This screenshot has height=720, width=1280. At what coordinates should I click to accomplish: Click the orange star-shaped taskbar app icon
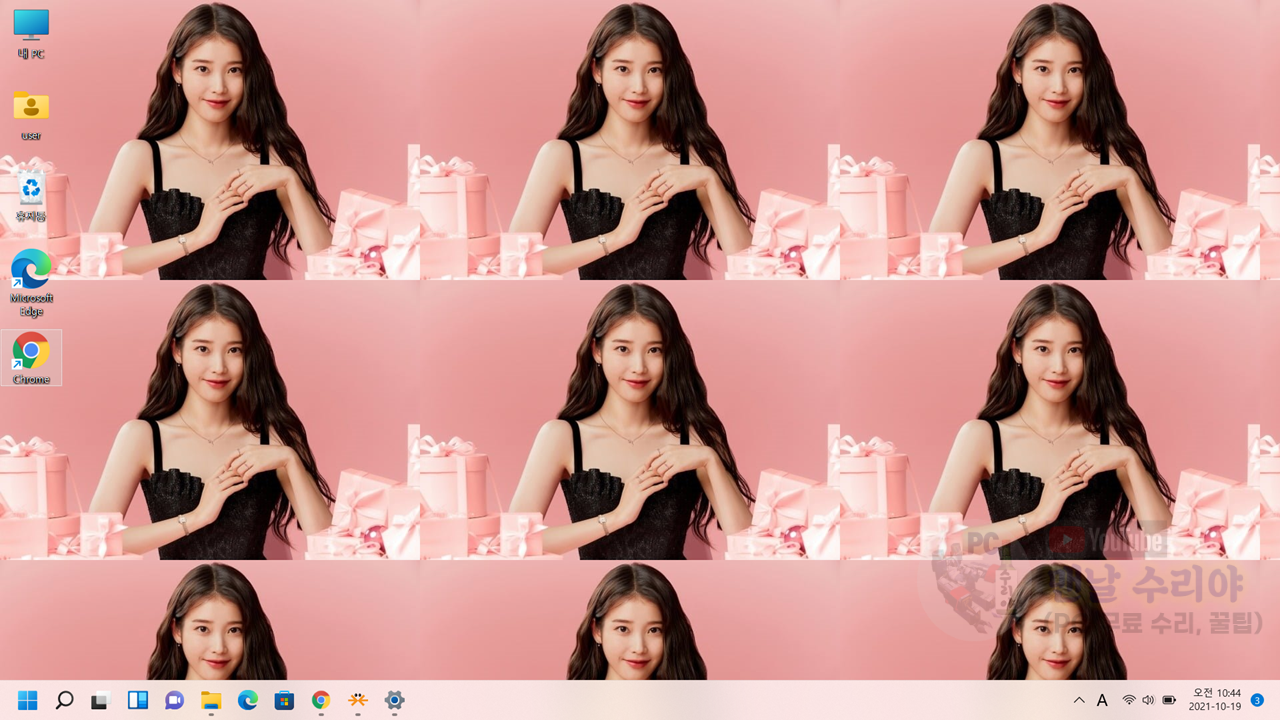(x=357, y=700)
